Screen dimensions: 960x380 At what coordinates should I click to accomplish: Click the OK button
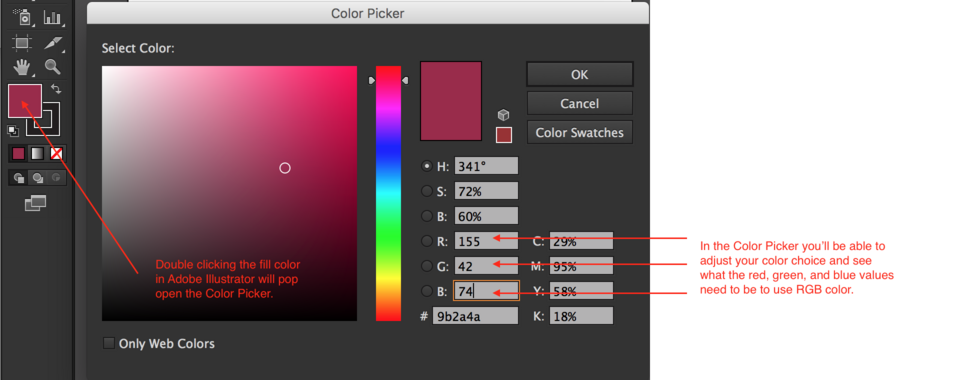coord(579,75)
